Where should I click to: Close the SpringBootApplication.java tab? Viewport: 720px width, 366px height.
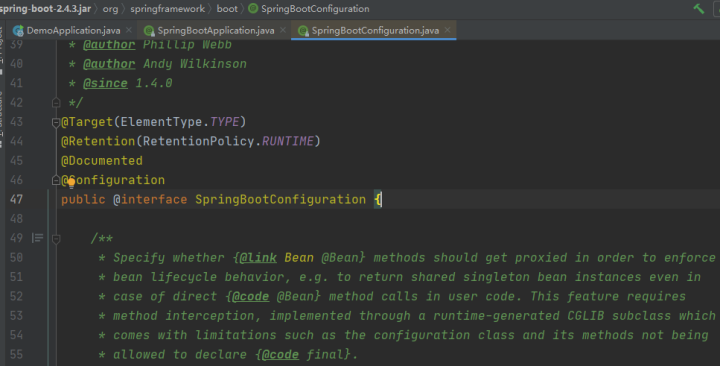coord(283,30)
